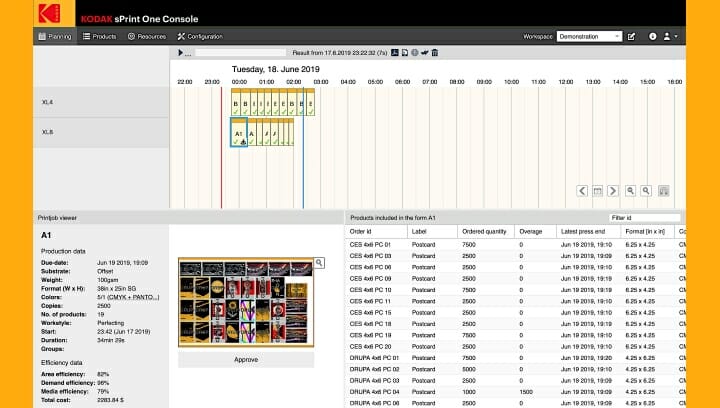Click ordered quantity 5000
The image size is (720, 408).
pos(469,369)
